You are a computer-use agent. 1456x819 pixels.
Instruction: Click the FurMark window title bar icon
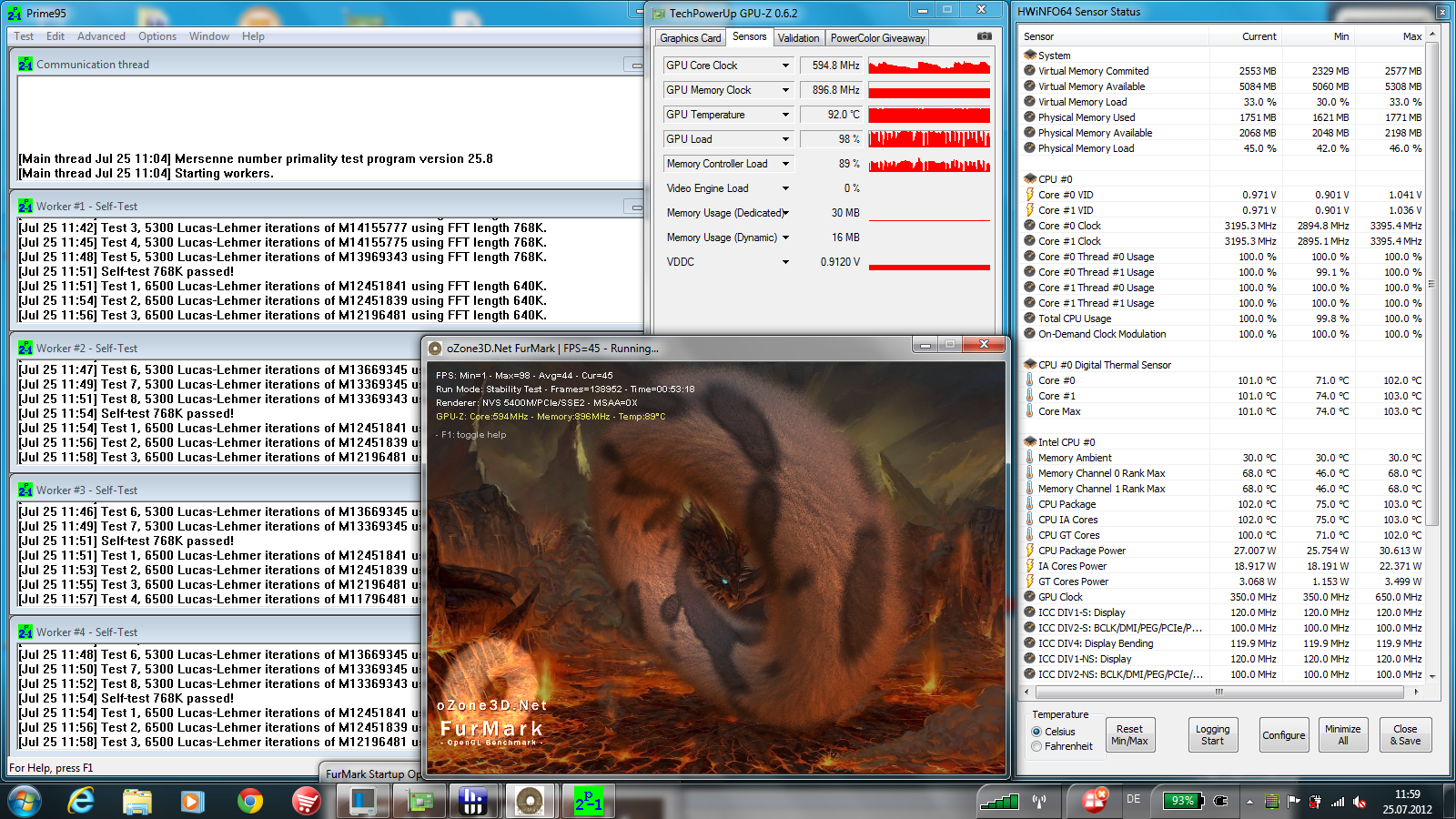pos(435,348)
